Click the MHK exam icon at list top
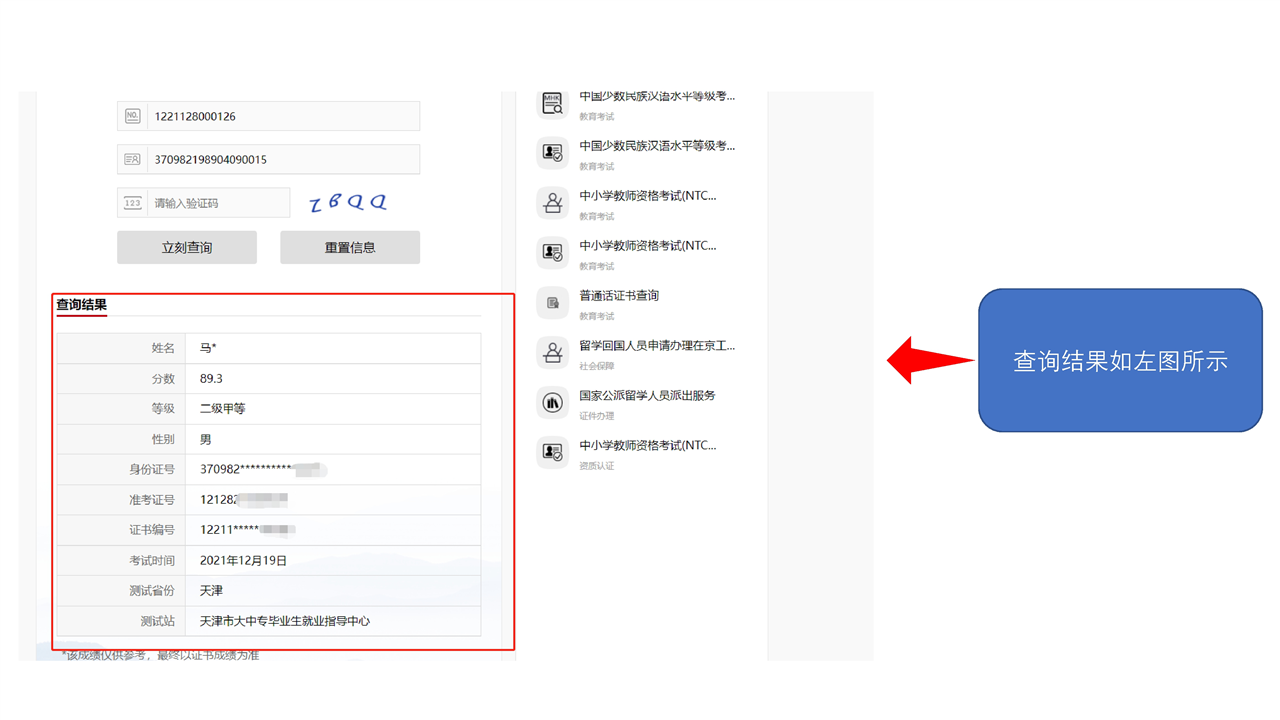This screenshot has width=1280, height=720. tap(552, 103)
